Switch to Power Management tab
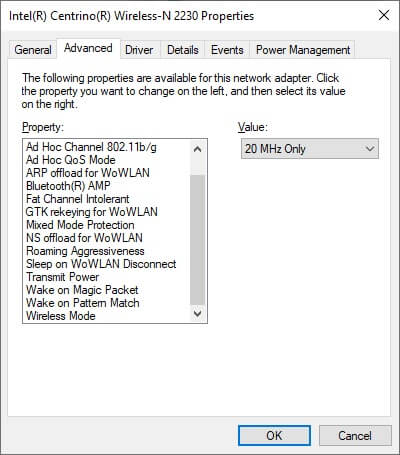 [303, 50]
